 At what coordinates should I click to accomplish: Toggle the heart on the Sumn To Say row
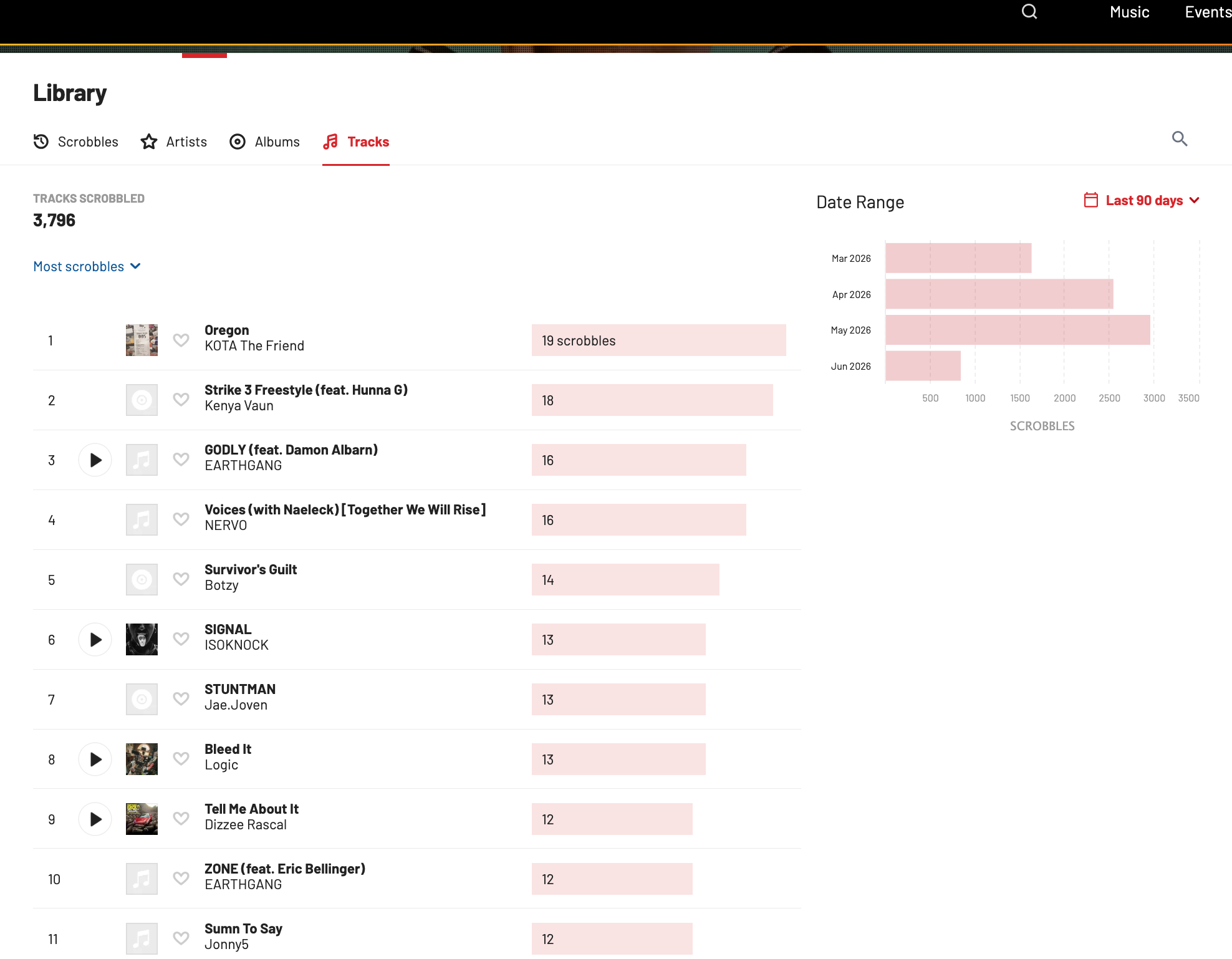[x=181, y=938]
